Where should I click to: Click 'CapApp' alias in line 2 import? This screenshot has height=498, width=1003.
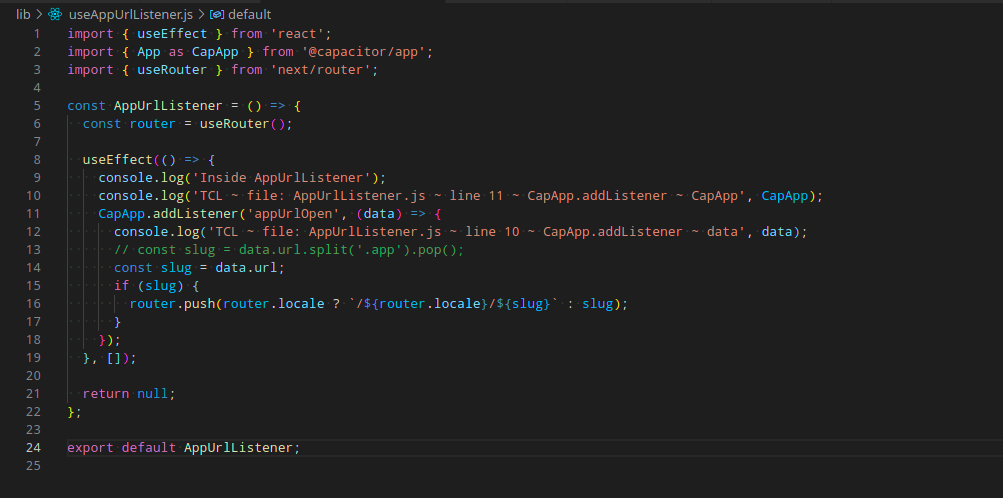point(215,51)
